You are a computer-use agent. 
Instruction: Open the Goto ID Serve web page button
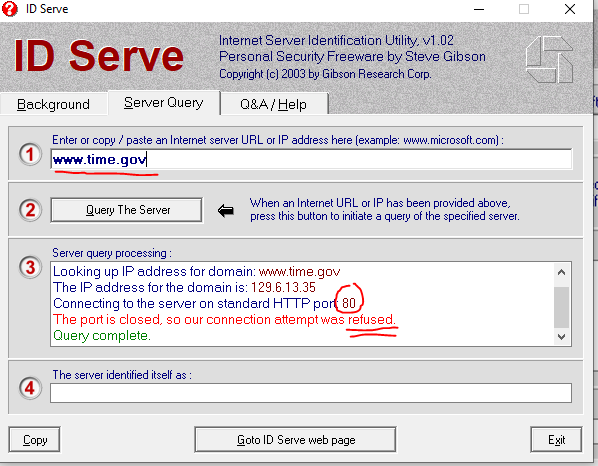[296, 440]
